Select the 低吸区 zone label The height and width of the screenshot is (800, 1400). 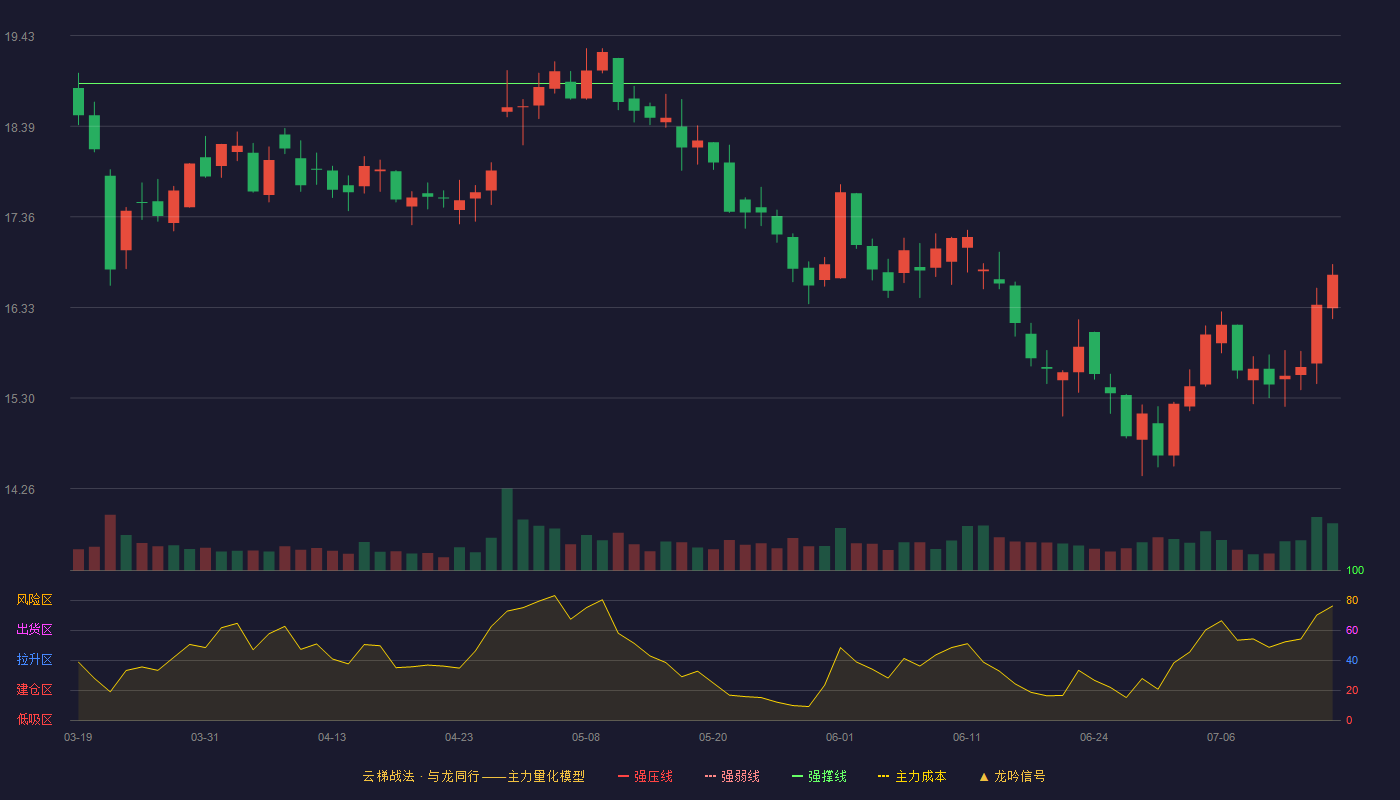pos(34,719)
